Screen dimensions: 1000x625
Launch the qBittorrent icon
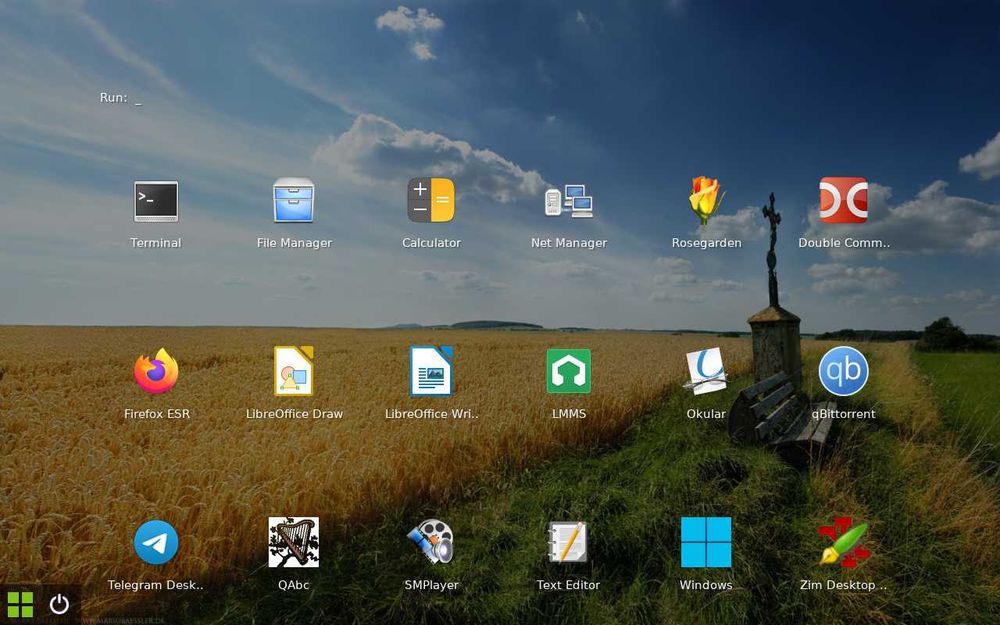[844, 371]
